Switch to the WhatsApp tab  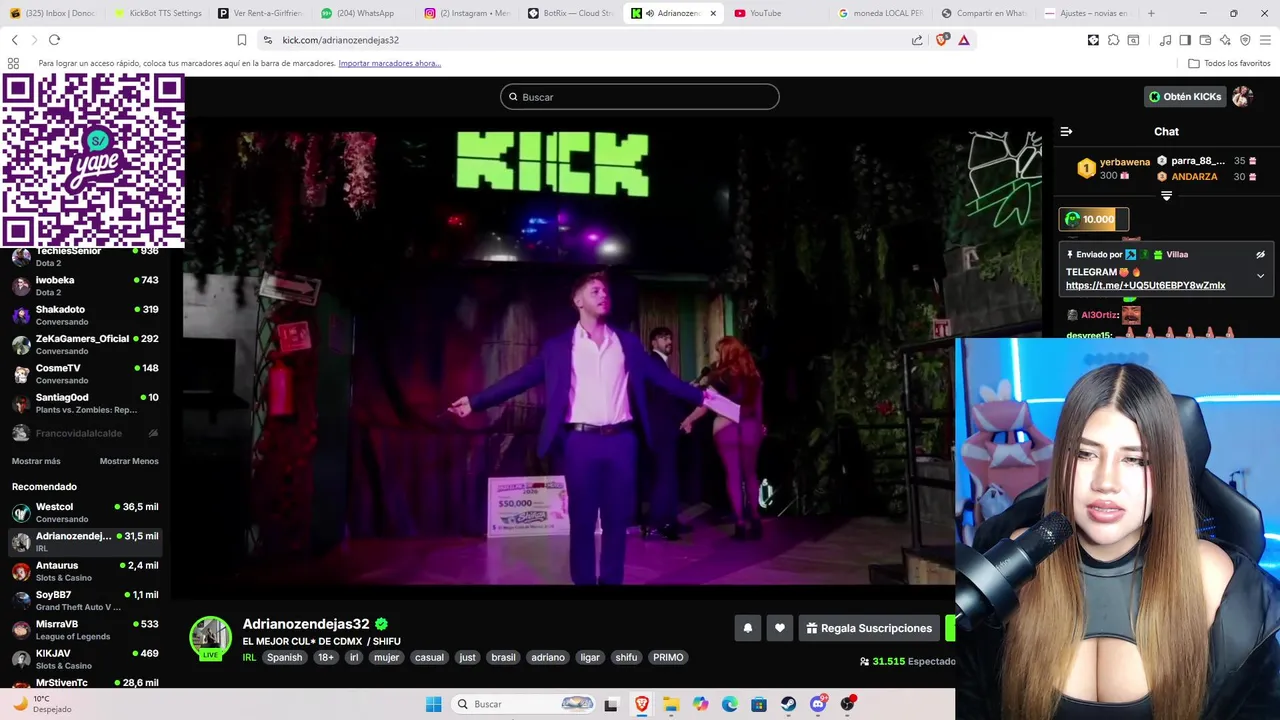click(364, 13)
